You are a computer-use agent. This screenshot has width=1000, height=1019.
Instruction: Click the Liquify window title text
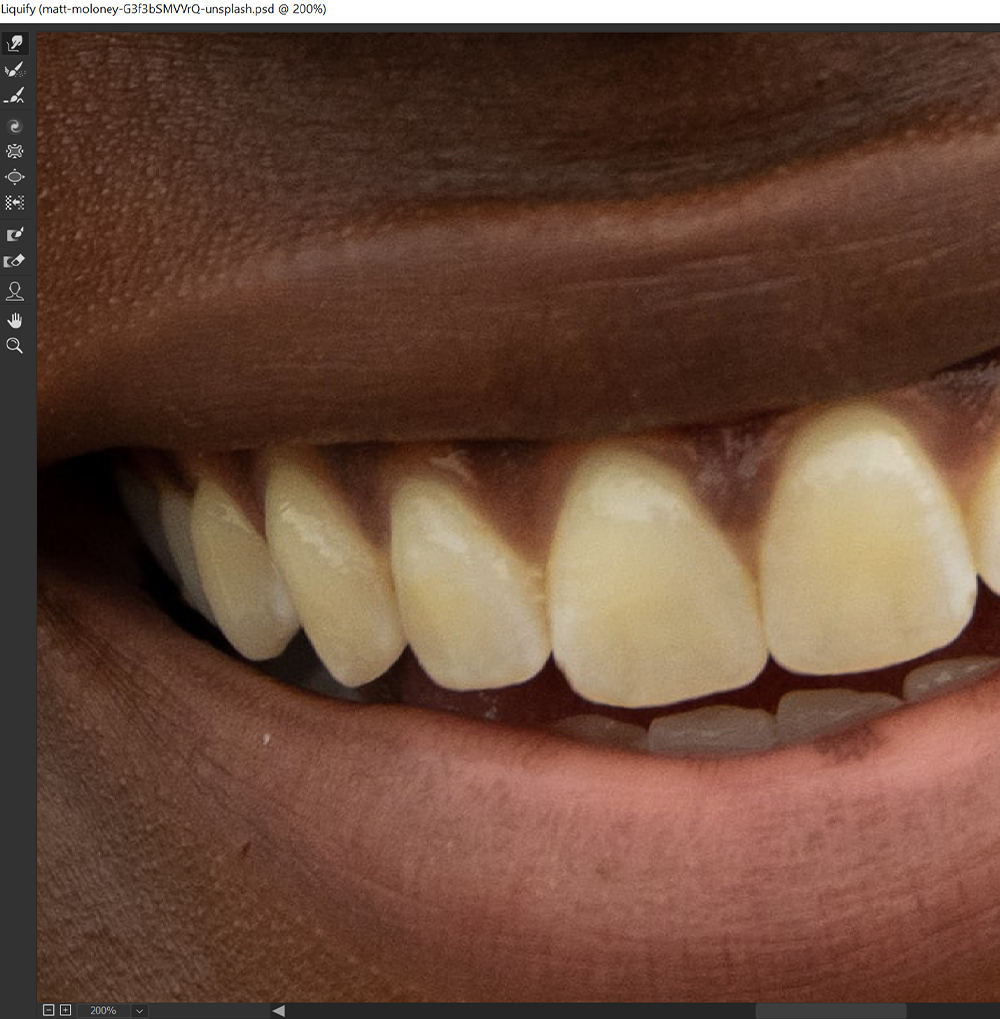[x=163, y=9]
